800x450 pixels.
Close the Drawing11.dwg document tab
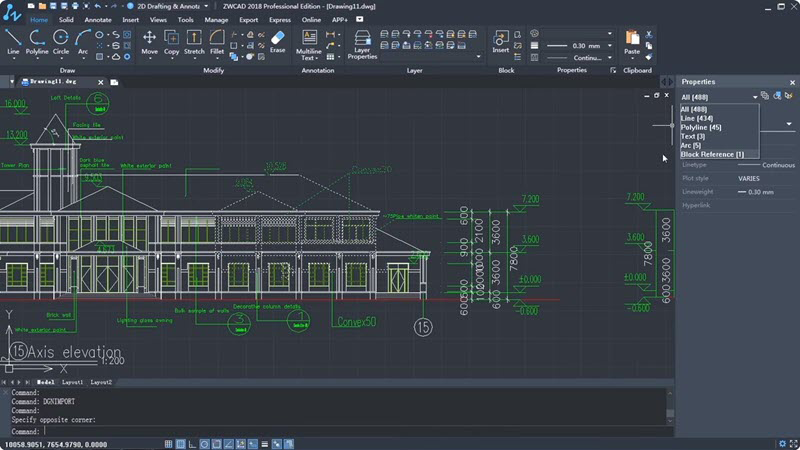click(x=101, y=82)
